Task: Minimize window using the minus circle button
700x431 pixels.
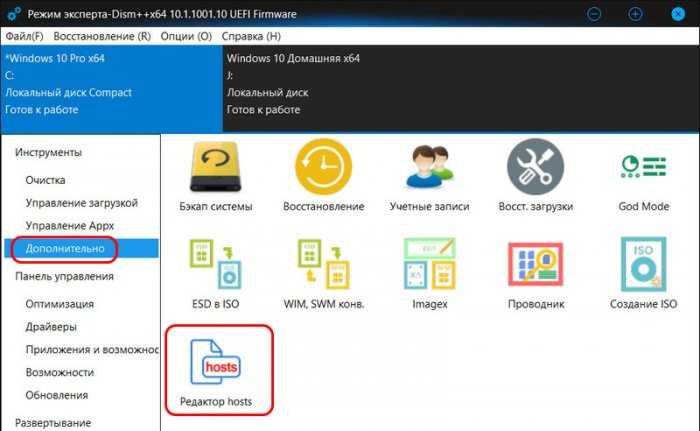Action: click(594, 14)
